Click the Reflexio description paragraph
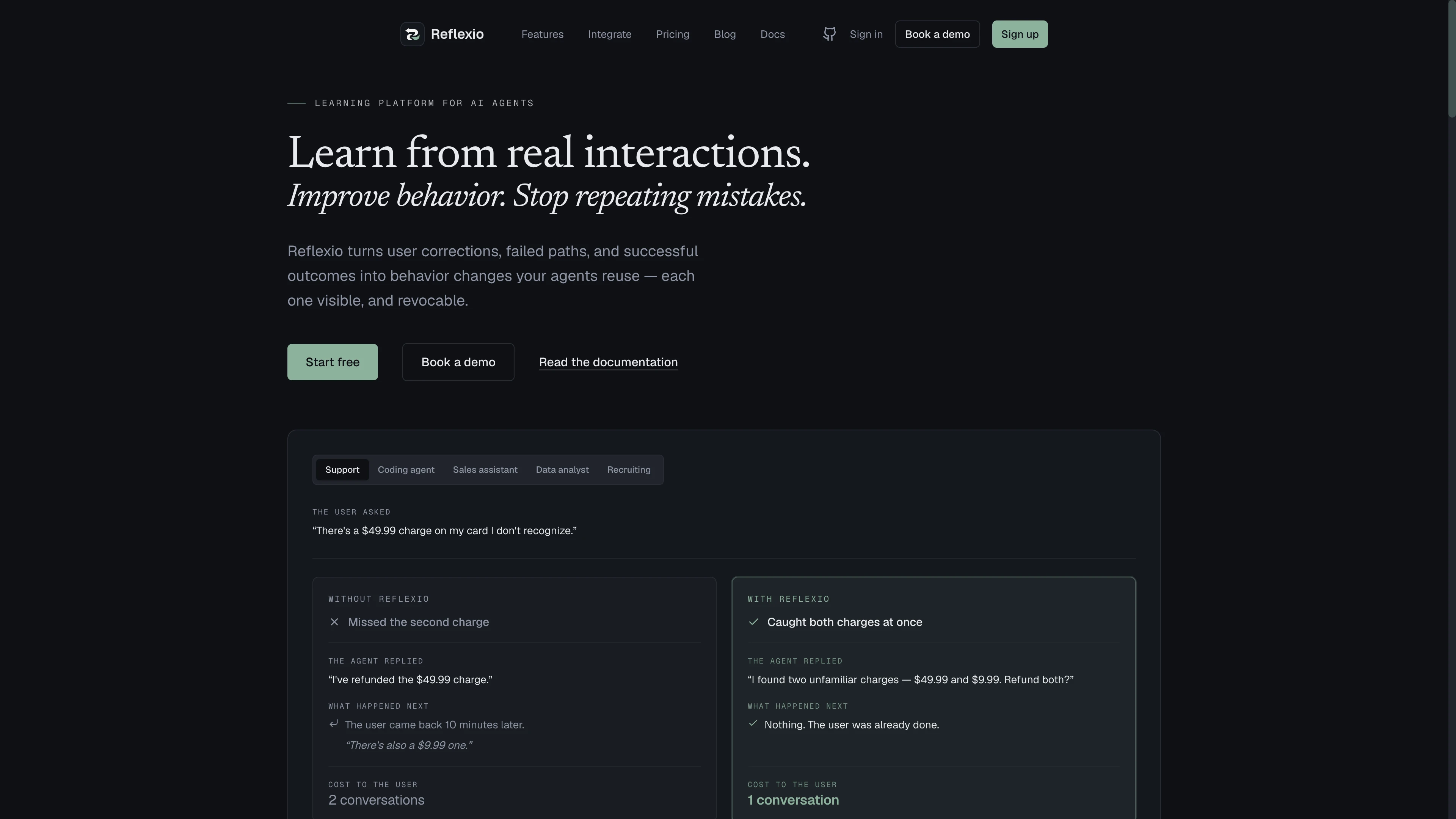 point(493,276)
